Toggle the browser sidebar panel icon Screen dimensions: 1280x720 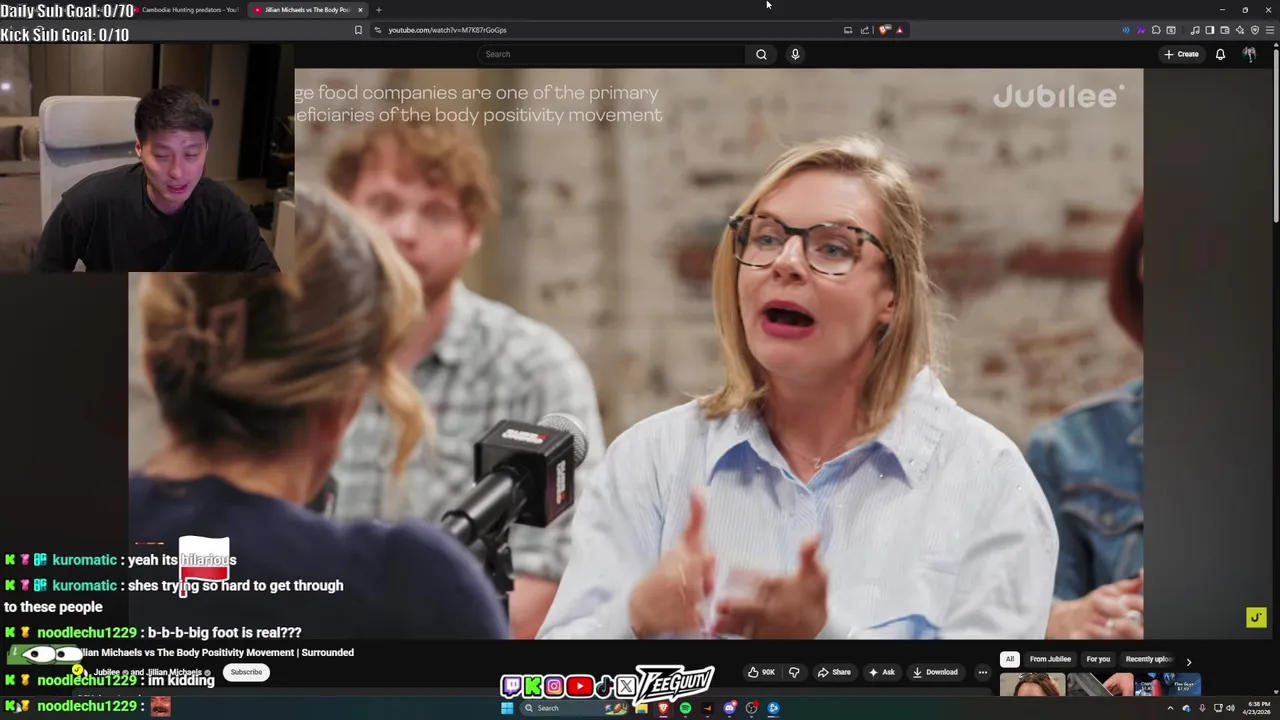1210,30
